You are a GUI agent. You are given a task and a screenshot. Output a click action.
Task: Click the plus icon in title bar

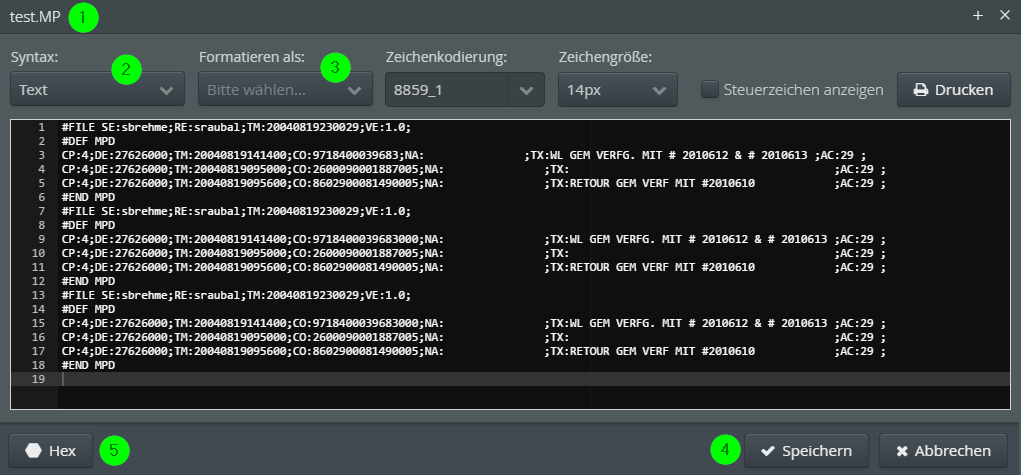coord(977,16)
